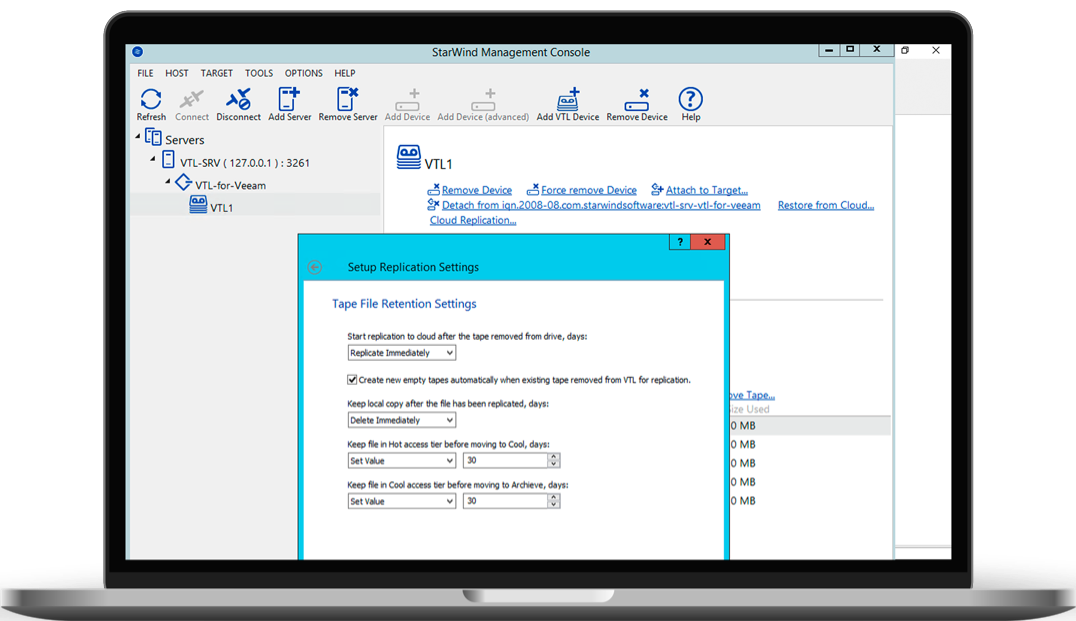Select VTL1 in the server tree
This screenshot has height=621, width=1076.
pos(222,207)
